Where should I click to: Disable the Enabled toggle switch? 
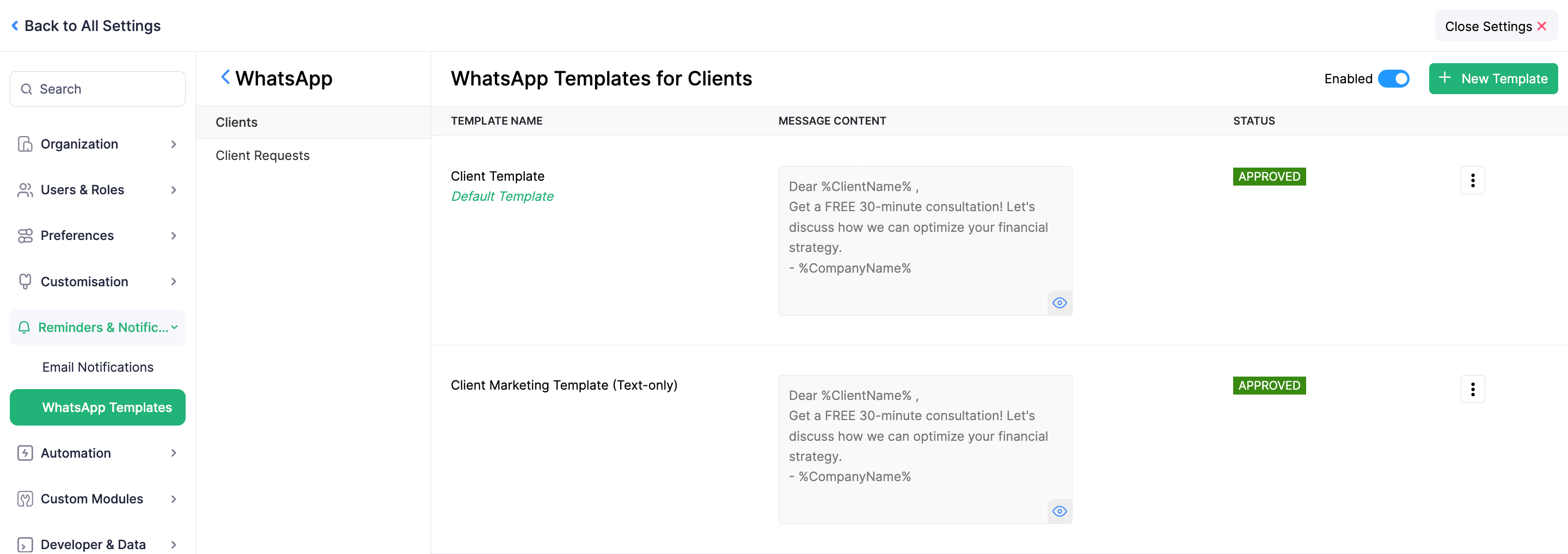pos(1393,79)
